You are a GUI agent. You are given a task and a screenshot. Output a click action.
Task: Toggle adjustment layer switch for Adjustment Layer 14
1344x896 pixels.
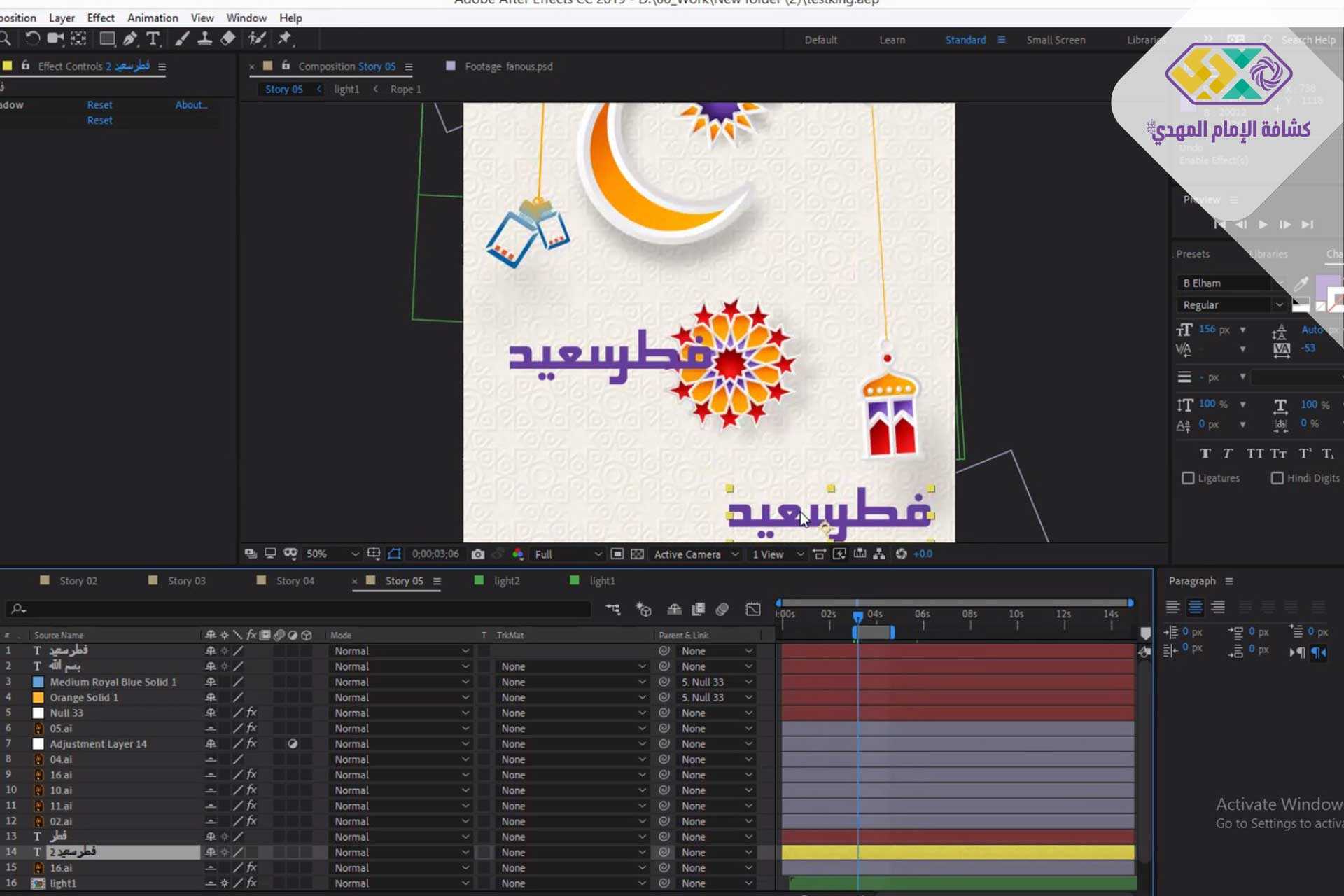[x=293, y=744]
